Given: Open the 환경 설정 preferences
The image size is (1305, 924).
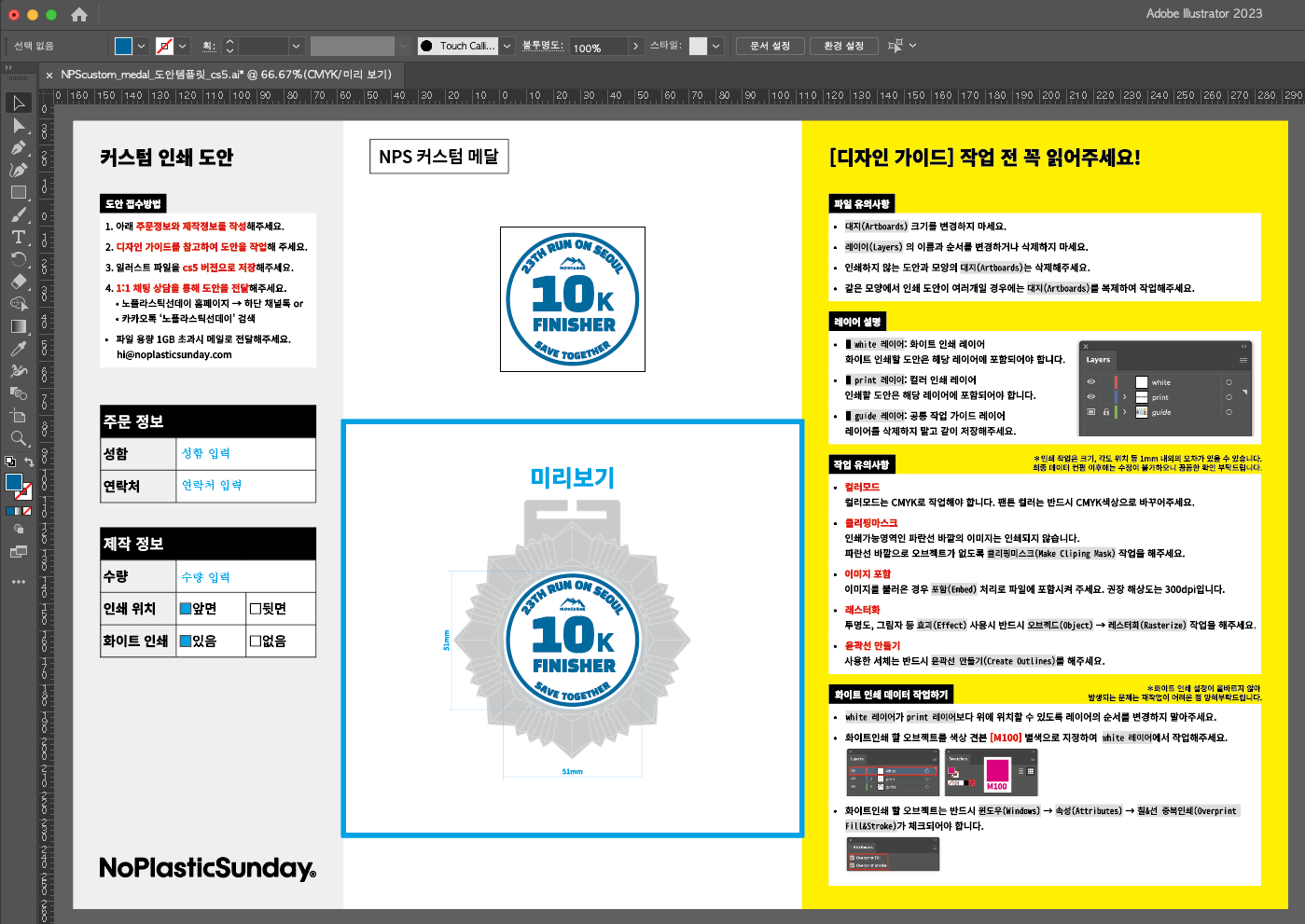Looking at the screenshot, I should 844,46.
